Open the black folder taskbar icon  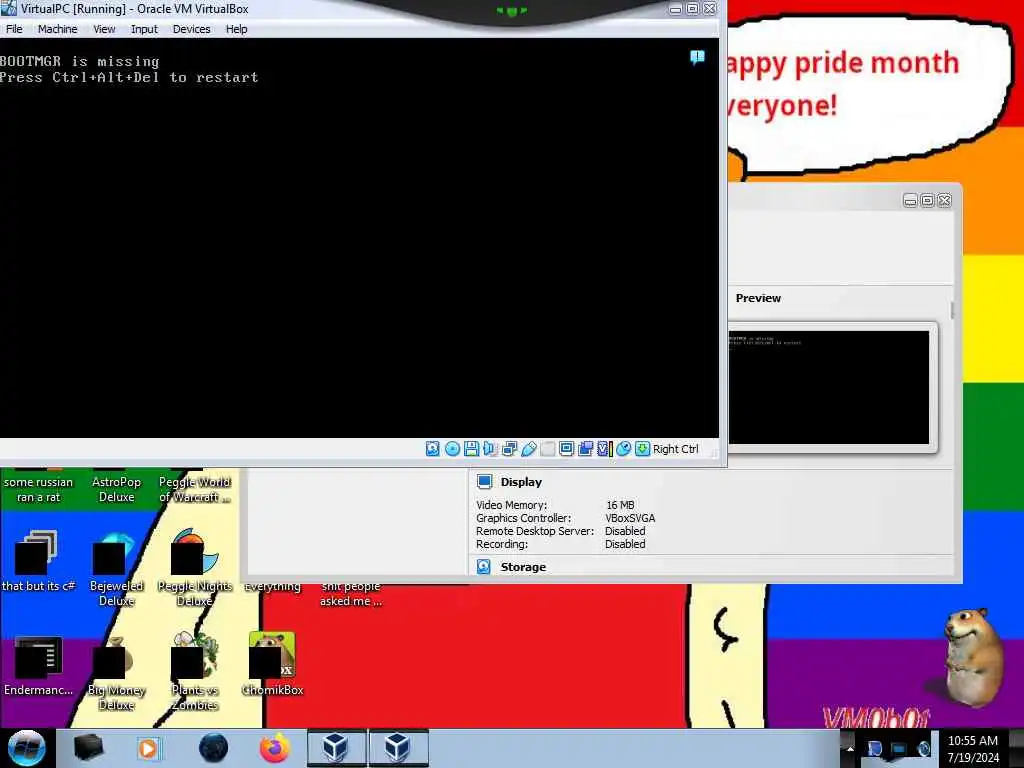[89, 748]
